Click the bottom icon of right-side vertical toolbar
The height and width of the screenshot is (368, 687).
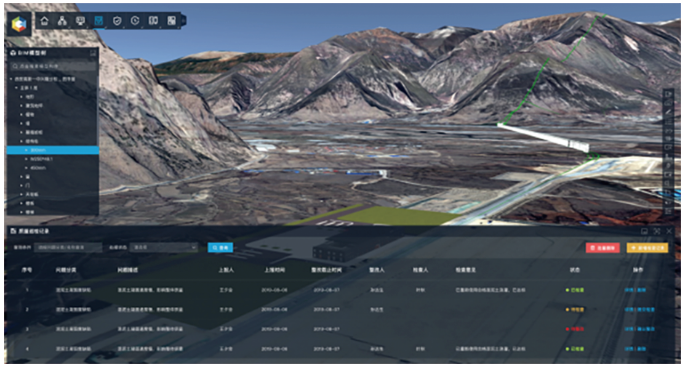click(x=669, y=211)
